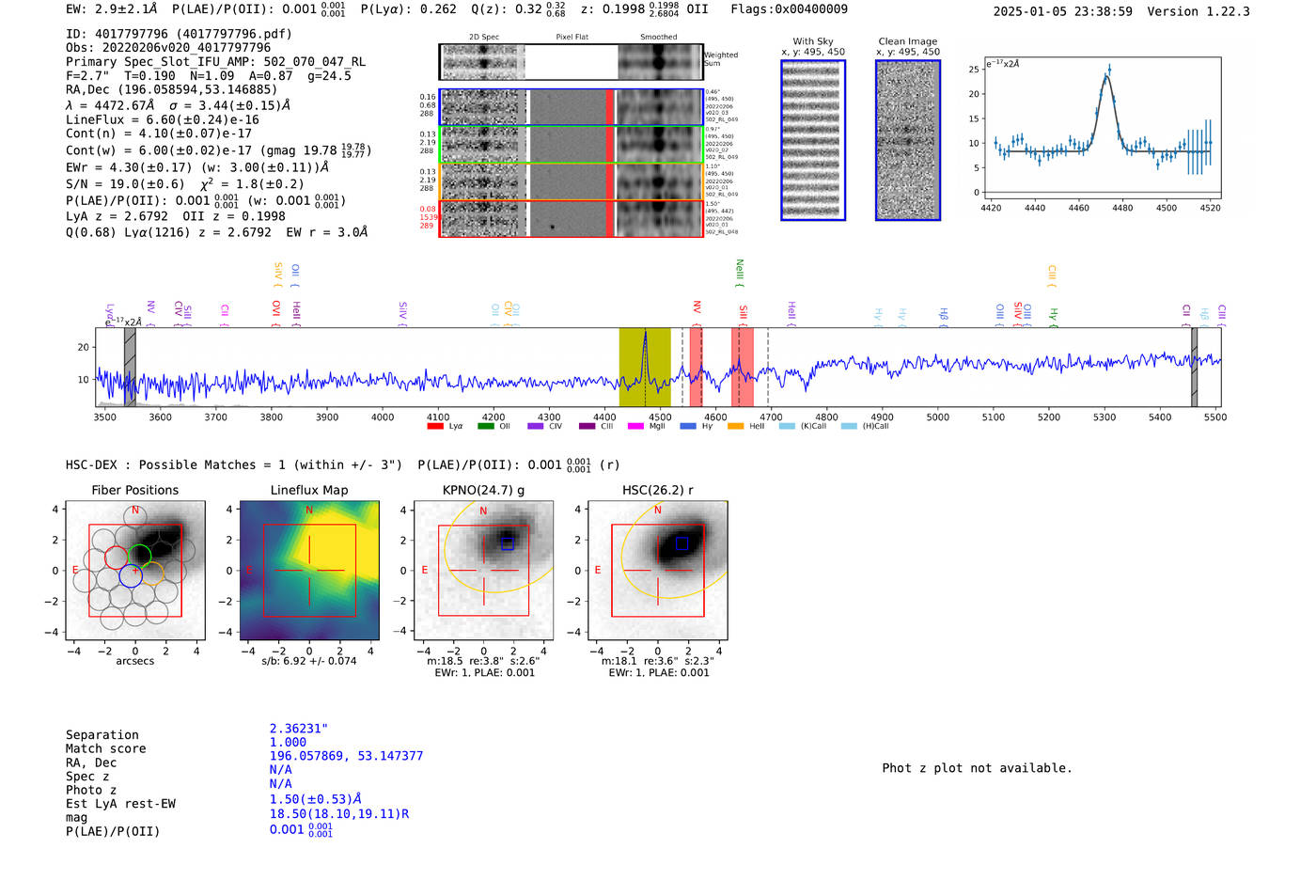Click the green OII legend swatch
Screen dimensions: 1316x896
point(486,426)
